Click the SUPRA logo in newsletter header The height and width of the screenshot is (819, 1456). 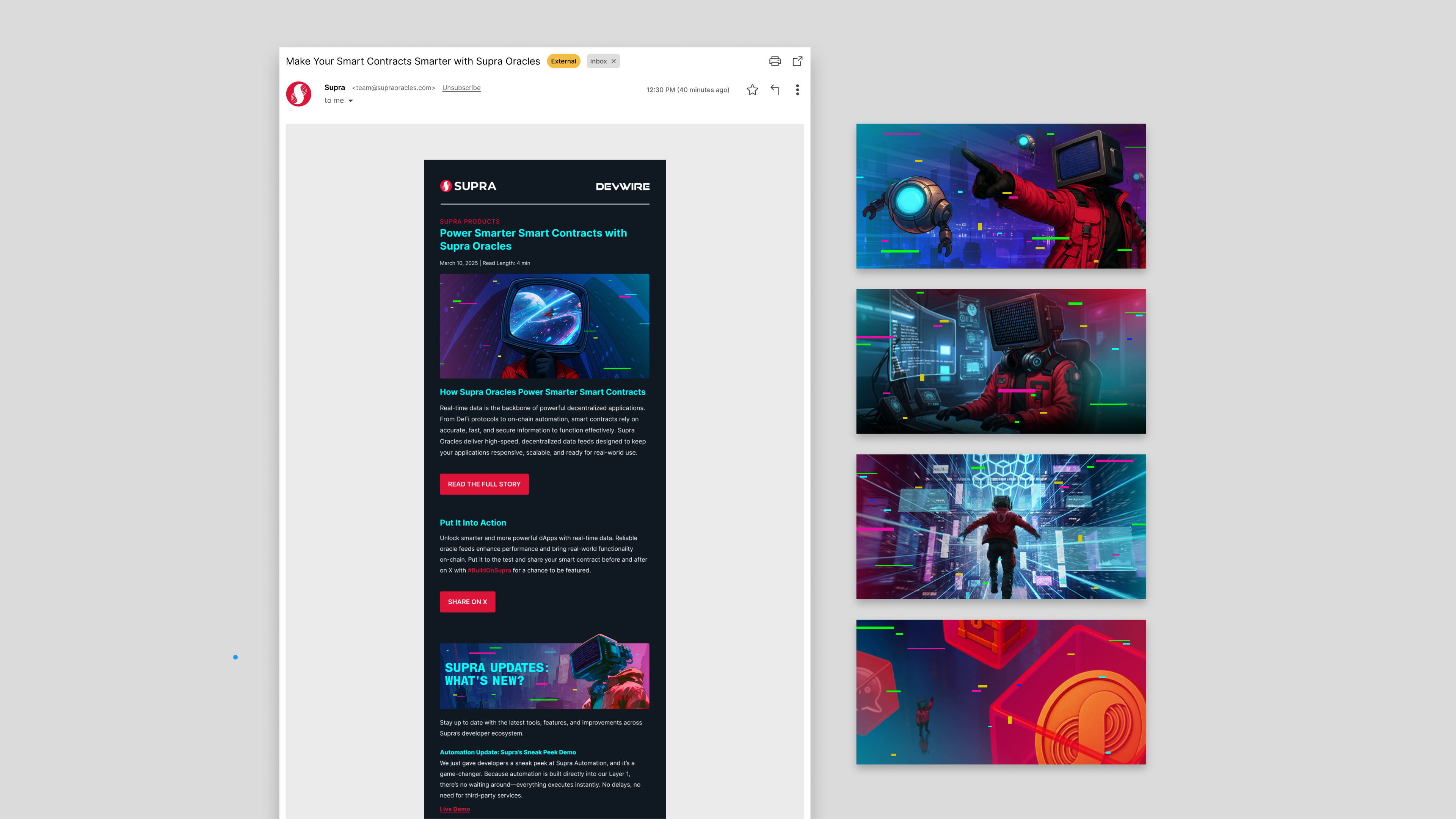pyautogui.click(x=468, y=186)
